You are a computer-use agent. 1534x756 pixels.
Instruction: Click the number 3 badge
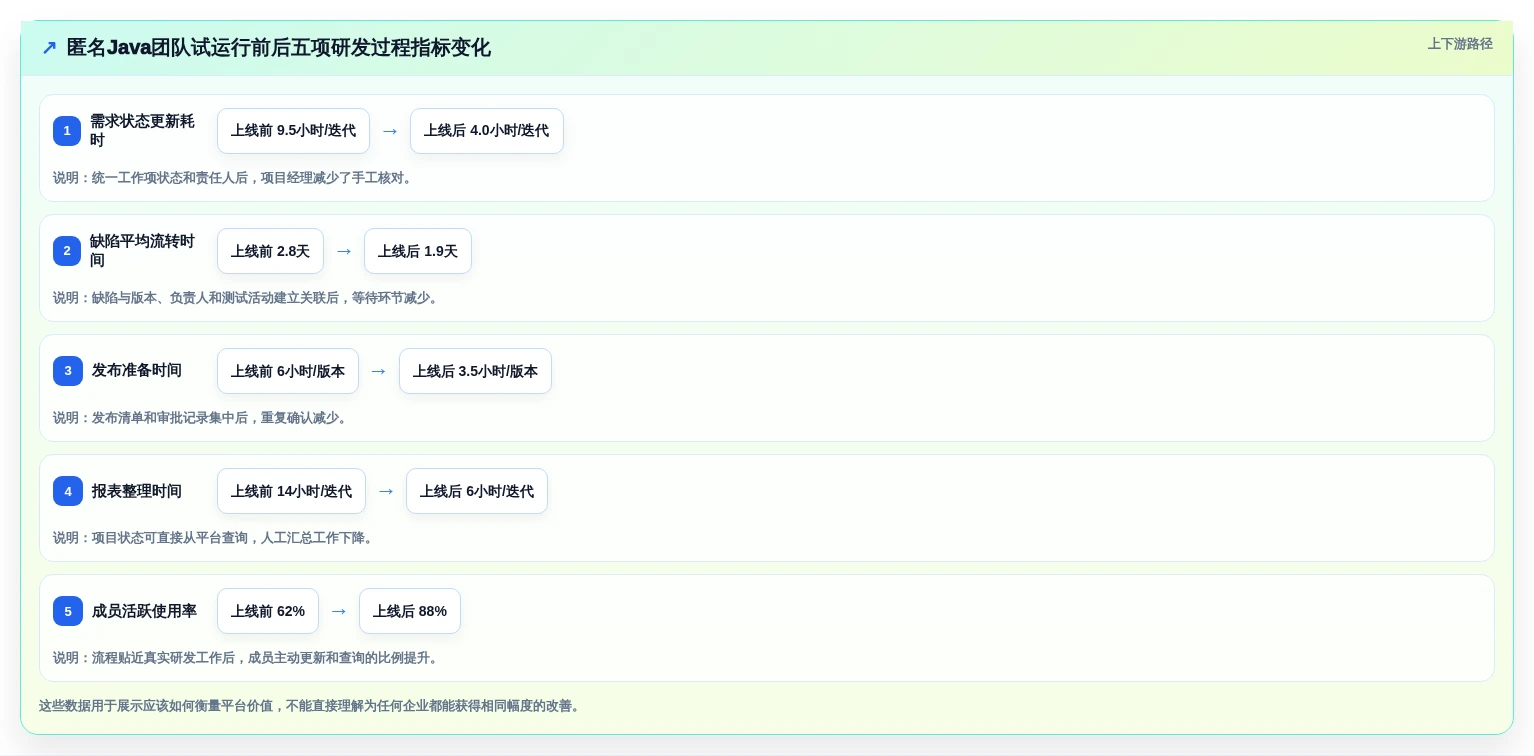point(67,371)
